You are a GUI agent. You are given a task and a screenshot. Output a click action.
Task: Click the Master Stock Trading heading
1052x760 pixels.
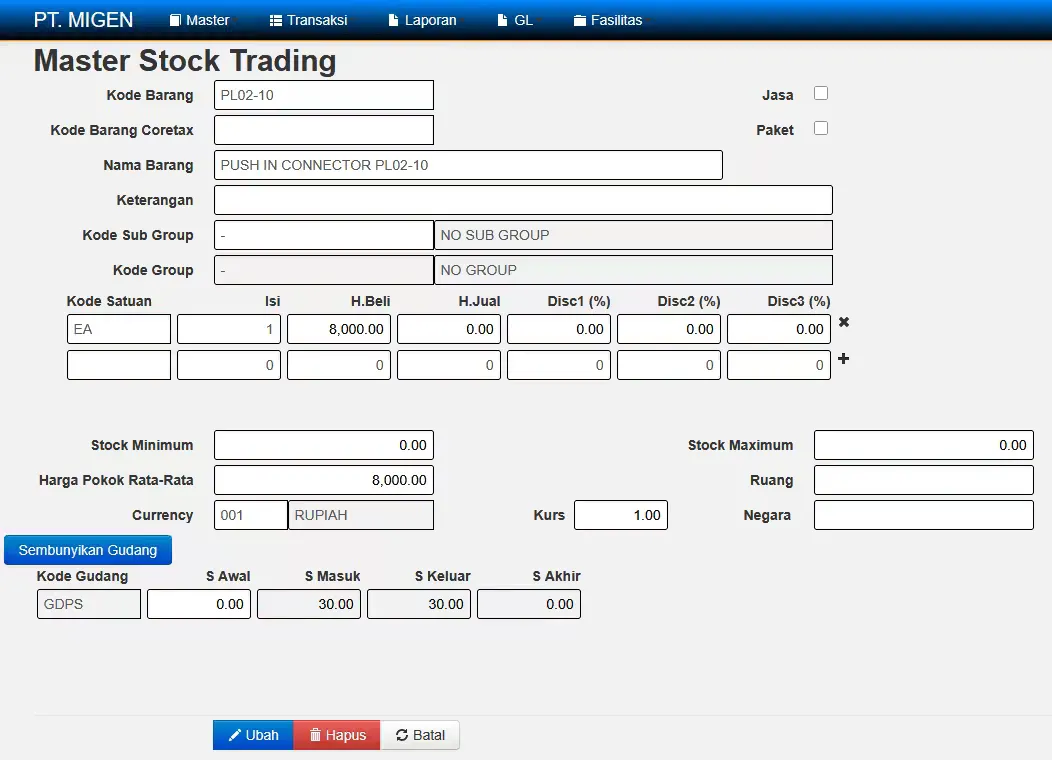[185, 60]
